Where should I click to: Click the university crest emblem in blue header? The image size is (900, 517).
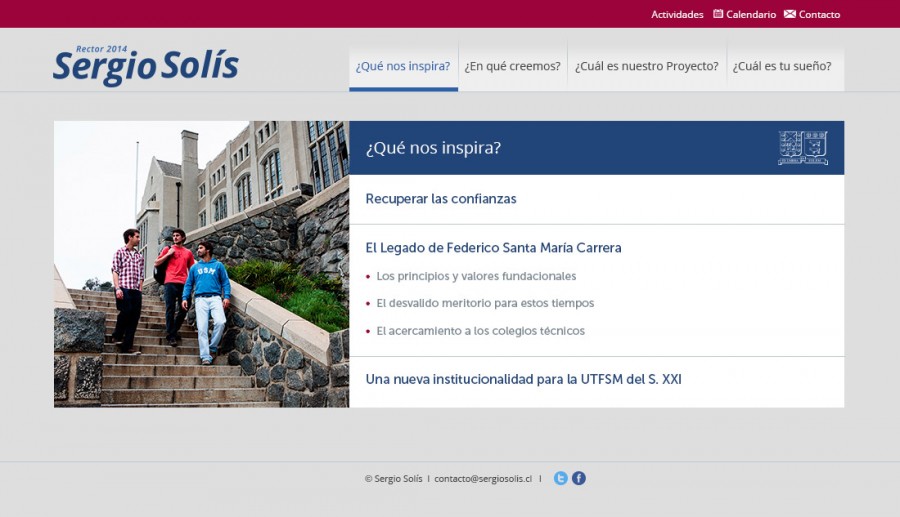click(803, 148)
